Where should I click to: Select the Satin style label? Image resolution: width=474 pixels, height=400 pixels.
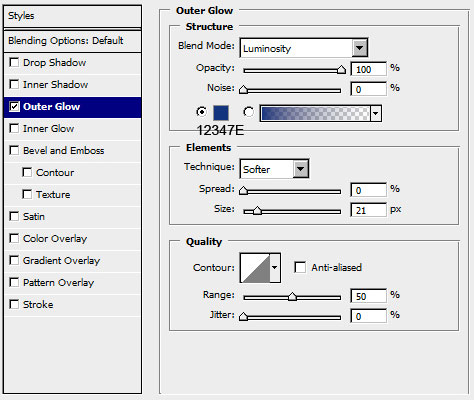pos(34,216)
